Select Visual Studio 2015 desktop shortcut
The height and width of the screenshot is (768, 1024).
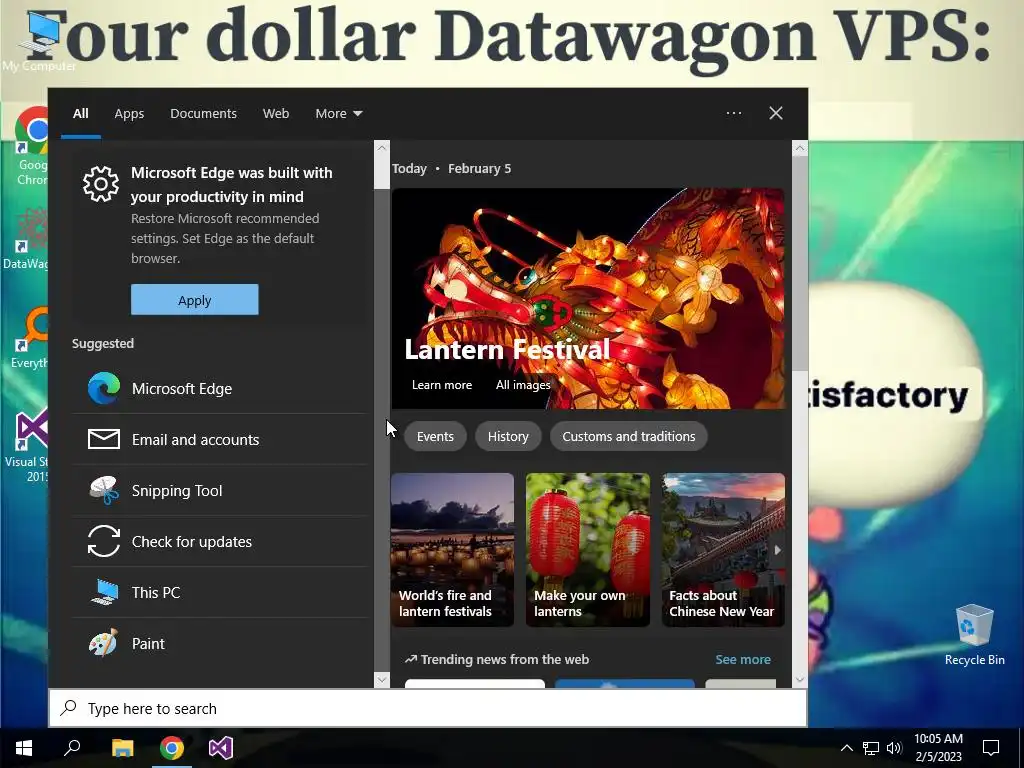pyautogui.click(x=26, y=447)
